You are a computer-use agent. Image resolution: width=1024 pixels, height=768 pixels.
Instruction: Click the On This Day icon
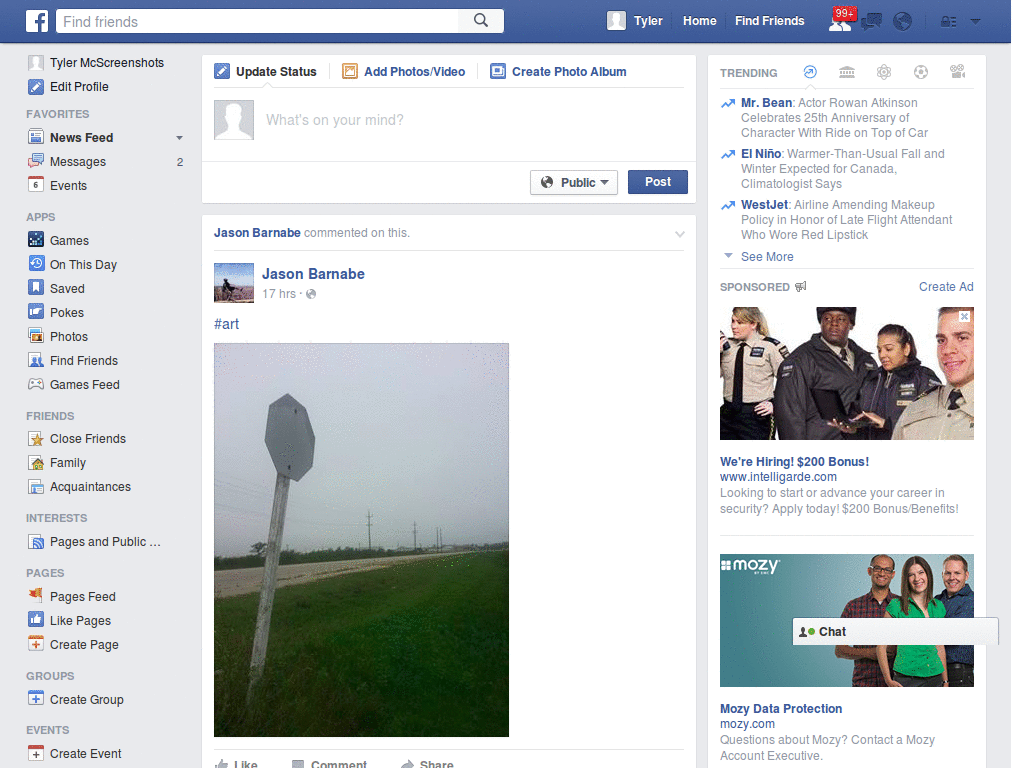pyautogui.click(x=36, y=264)
